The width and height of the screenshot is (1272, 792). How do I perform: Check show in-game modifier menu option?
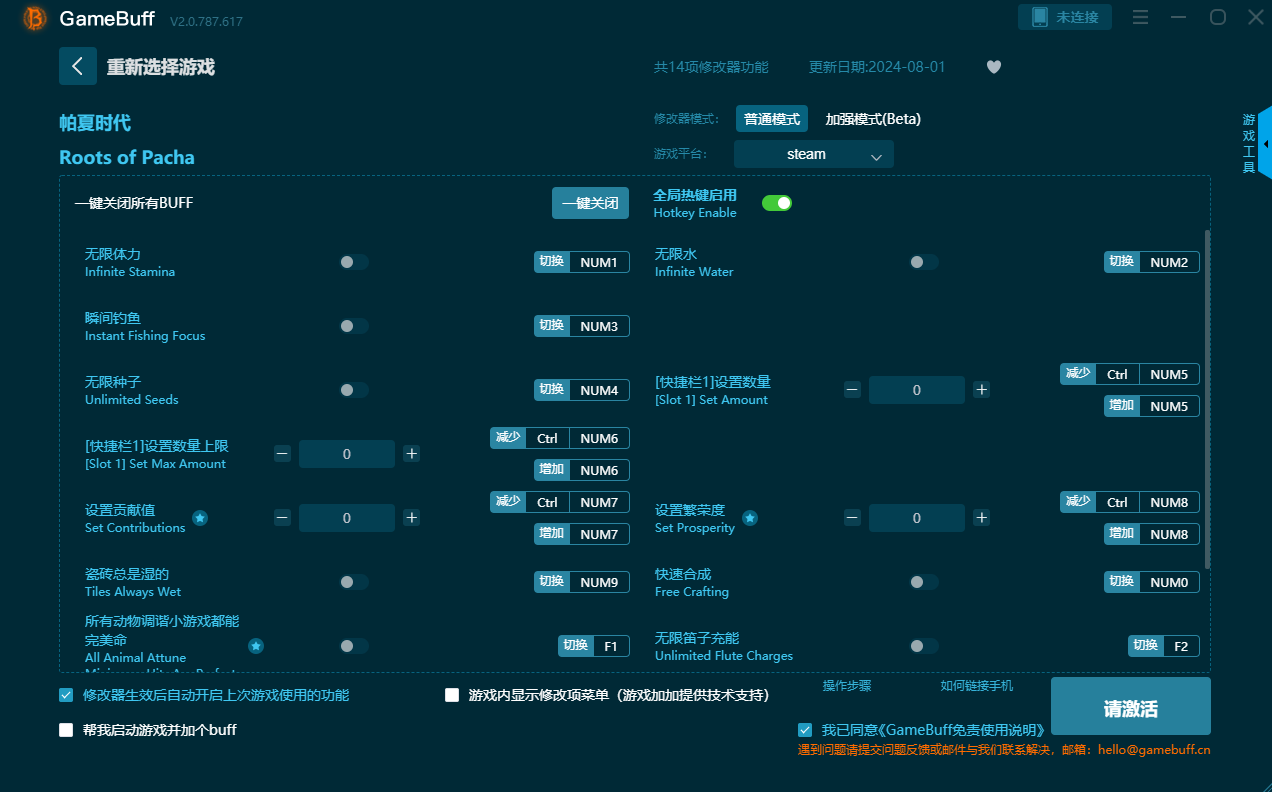[452, 695]
